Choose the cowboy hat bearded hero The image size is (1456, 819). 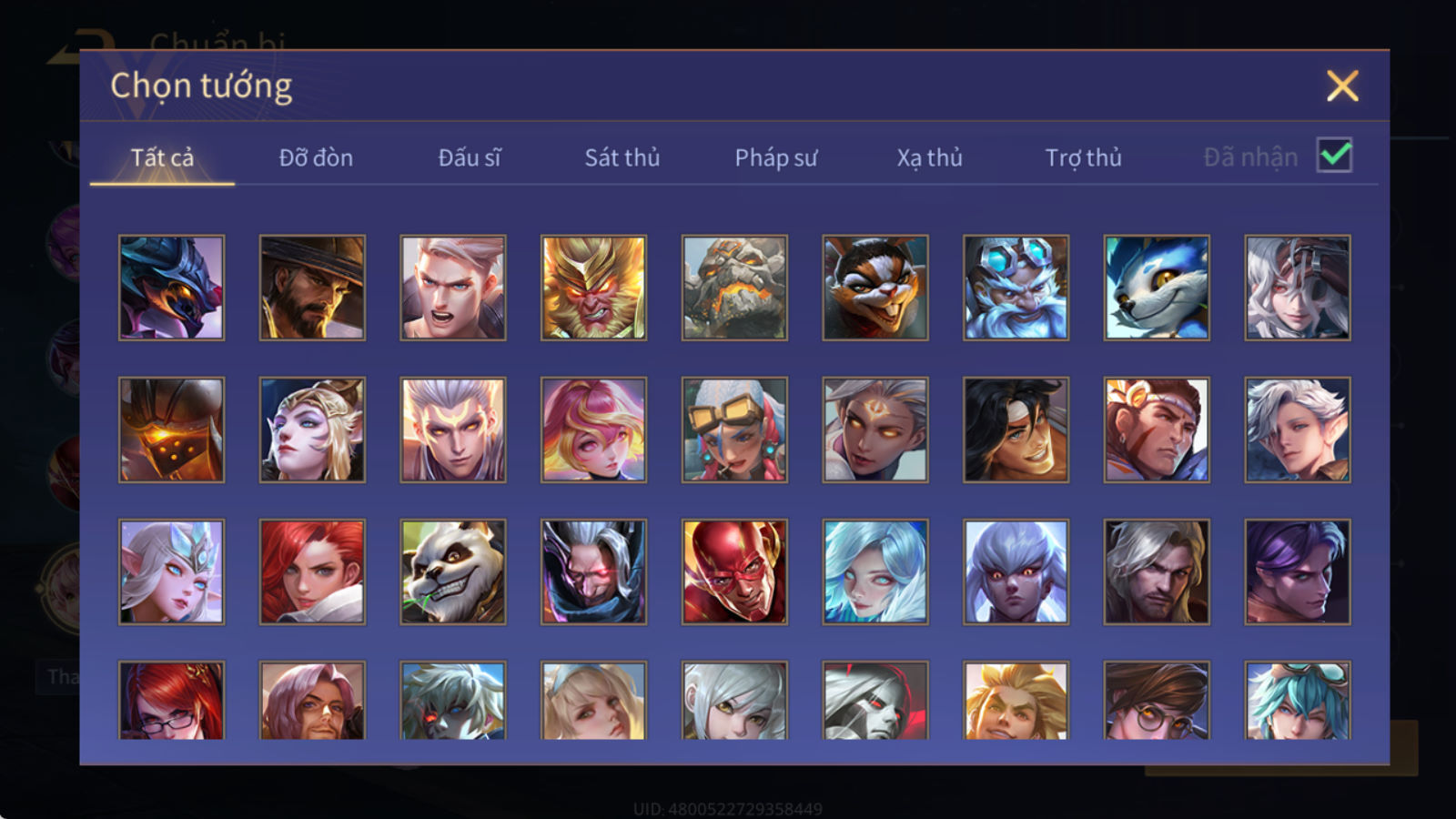pyautogui.click(x=312, y=288)
